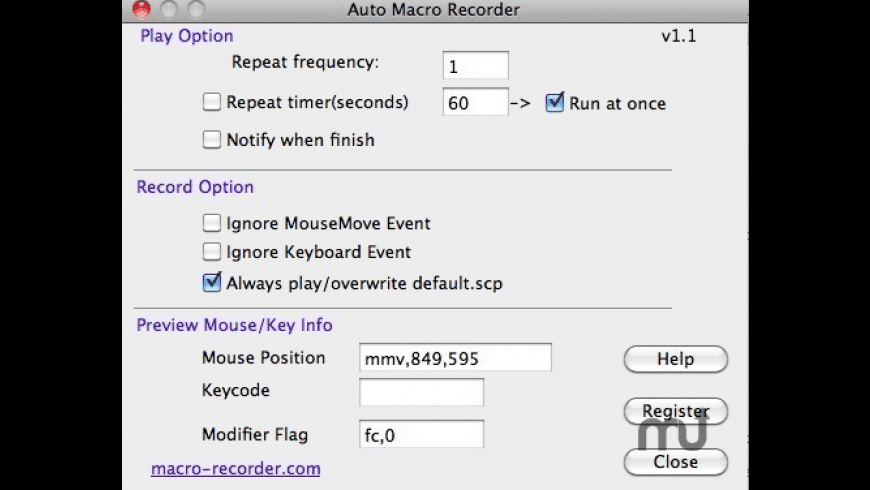Click the window zoom button in the title bar

pyautogui.click(x=195, y=10)
